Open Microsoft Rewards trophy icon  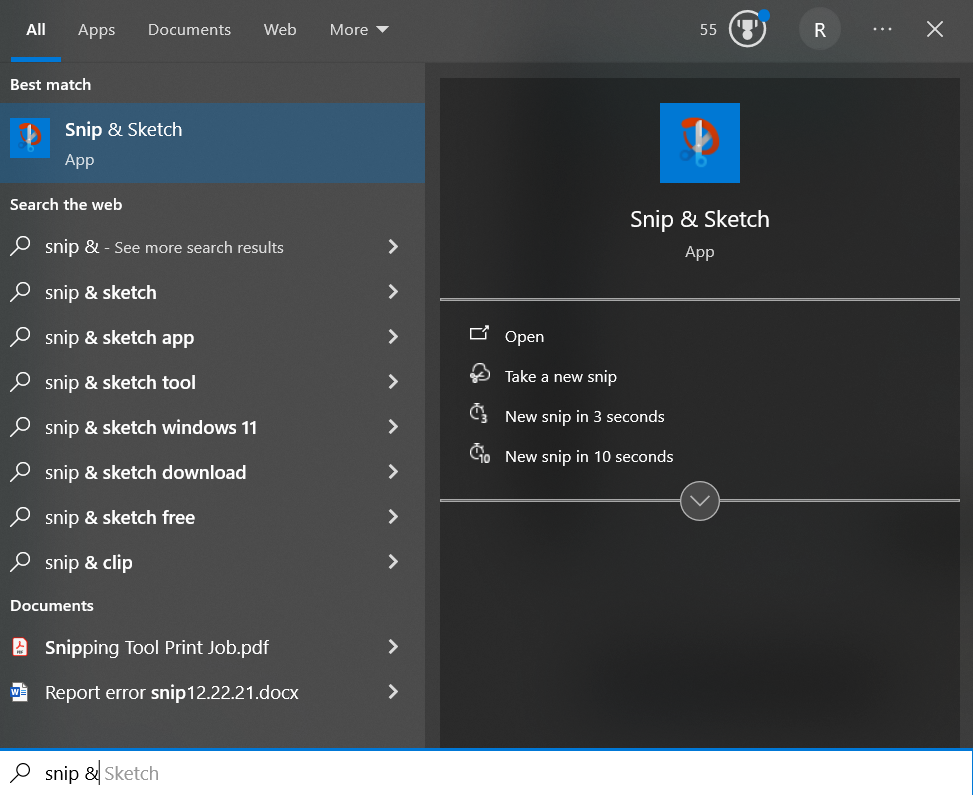click(748, 29)
